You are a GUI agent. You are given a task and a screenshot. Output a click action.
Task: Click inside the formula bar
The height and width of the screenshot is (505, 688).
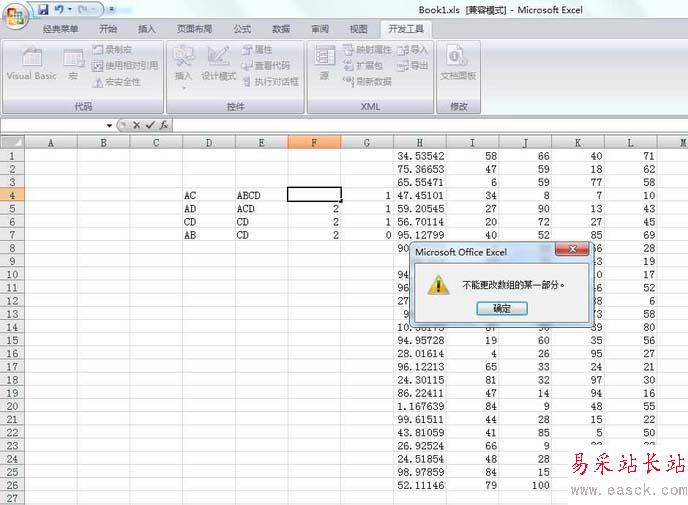[430, 125]
